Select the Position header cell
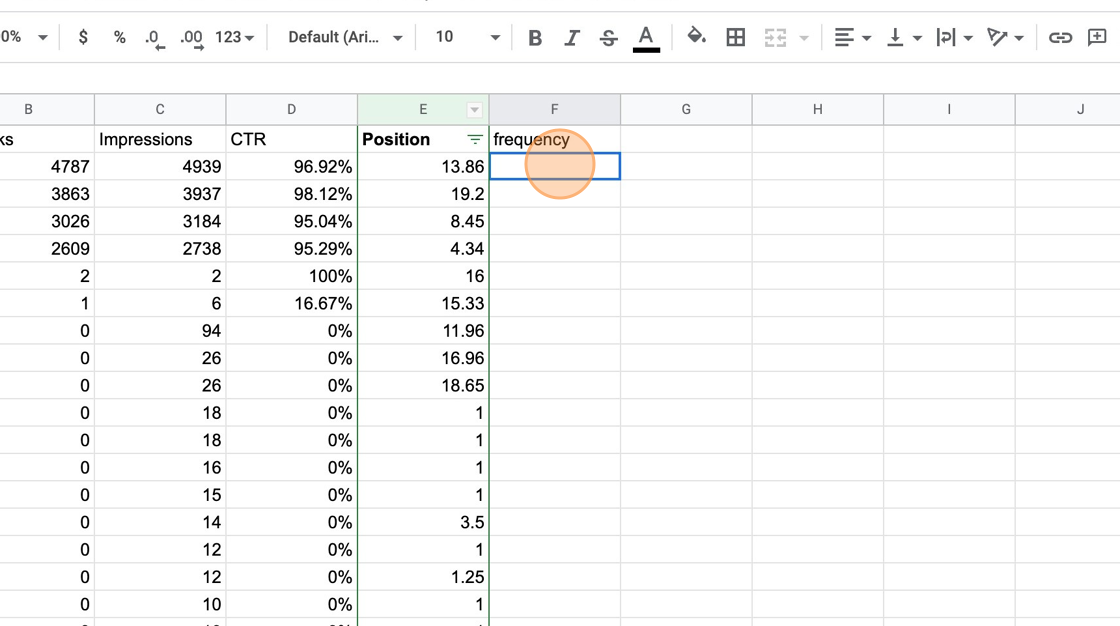 (423, 139)
